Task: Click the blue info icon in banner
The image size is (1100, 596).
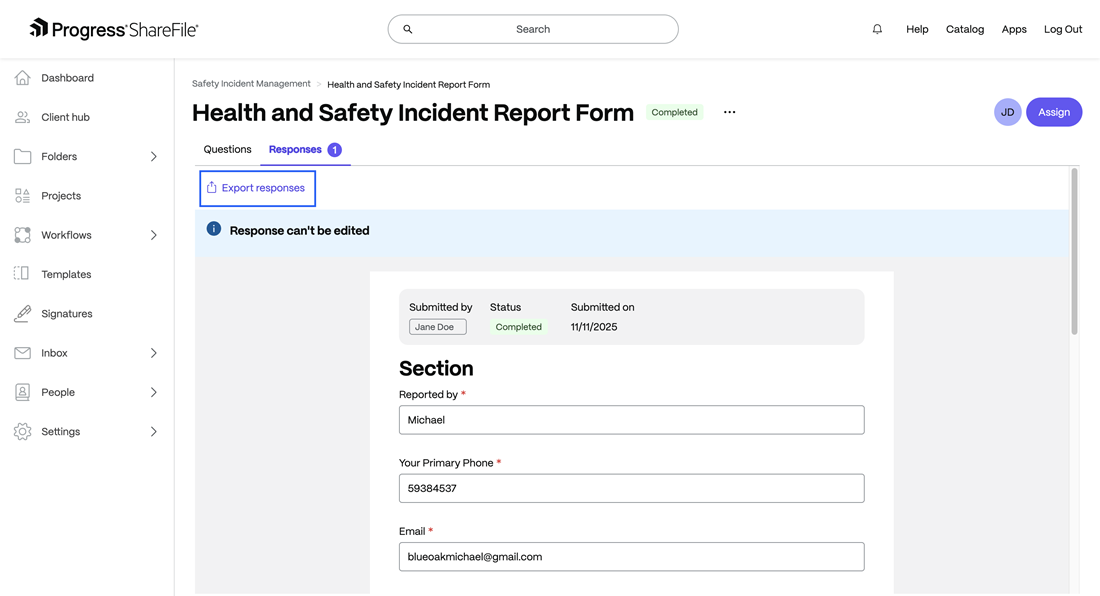Action: click(x=214, y=229)
